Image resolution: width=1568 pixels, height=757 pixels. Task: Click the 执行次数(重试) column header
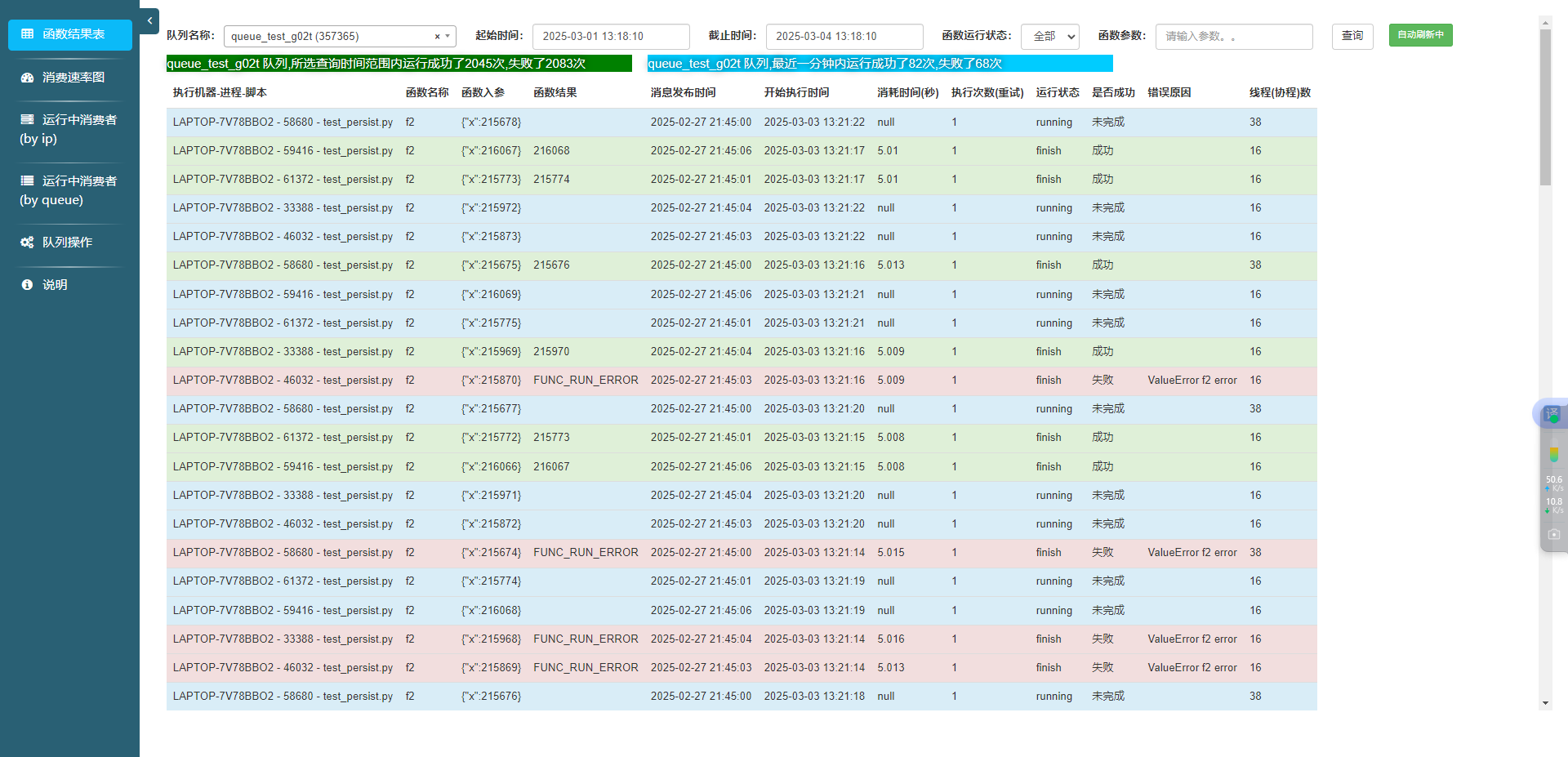(987, 93)
